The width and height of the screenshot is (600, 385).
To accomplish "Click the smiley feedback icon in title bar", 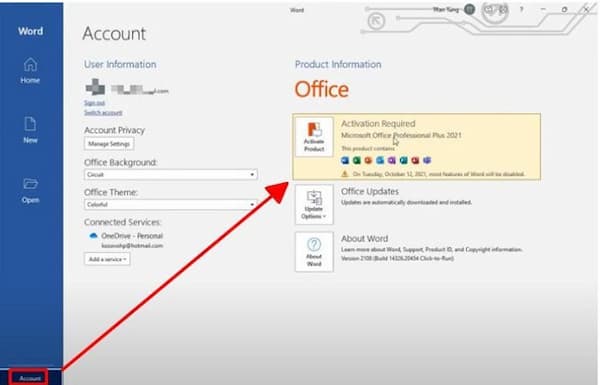I will [489, 10].
